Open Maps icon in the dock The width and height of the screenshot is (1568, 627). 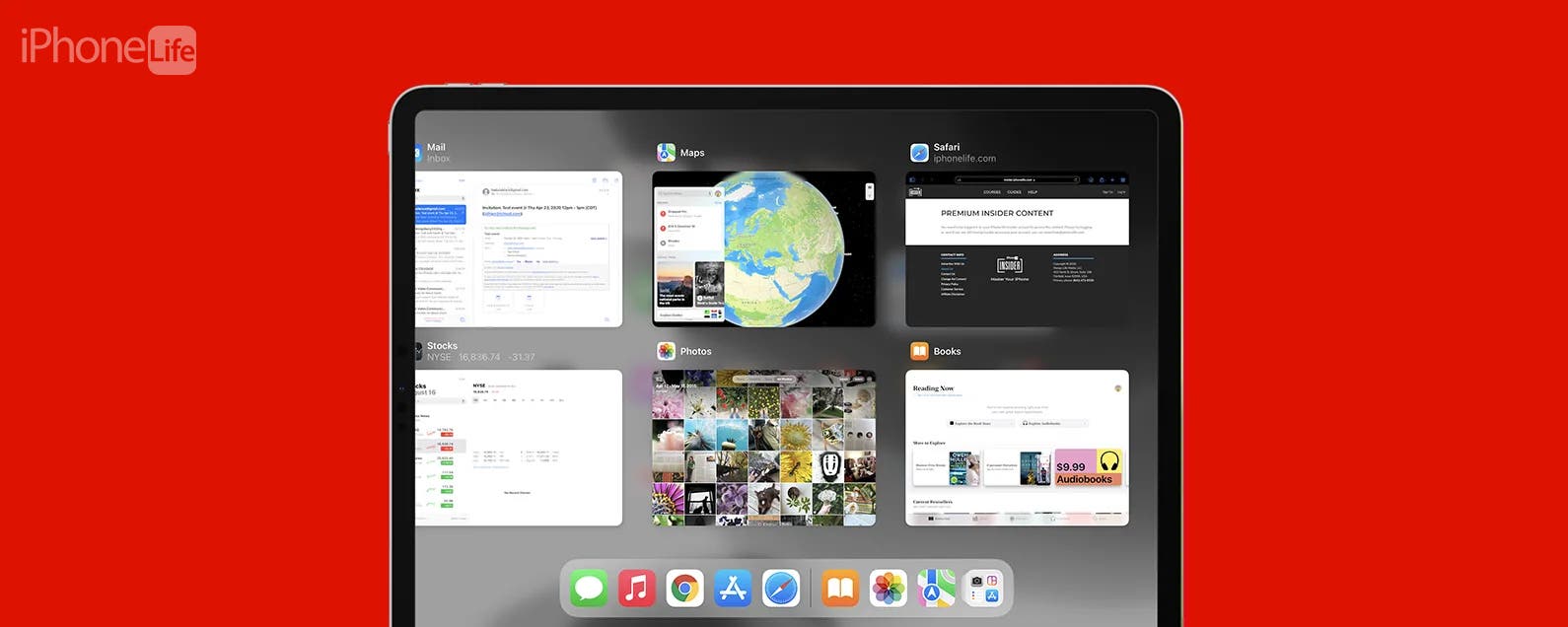point(936,589)
